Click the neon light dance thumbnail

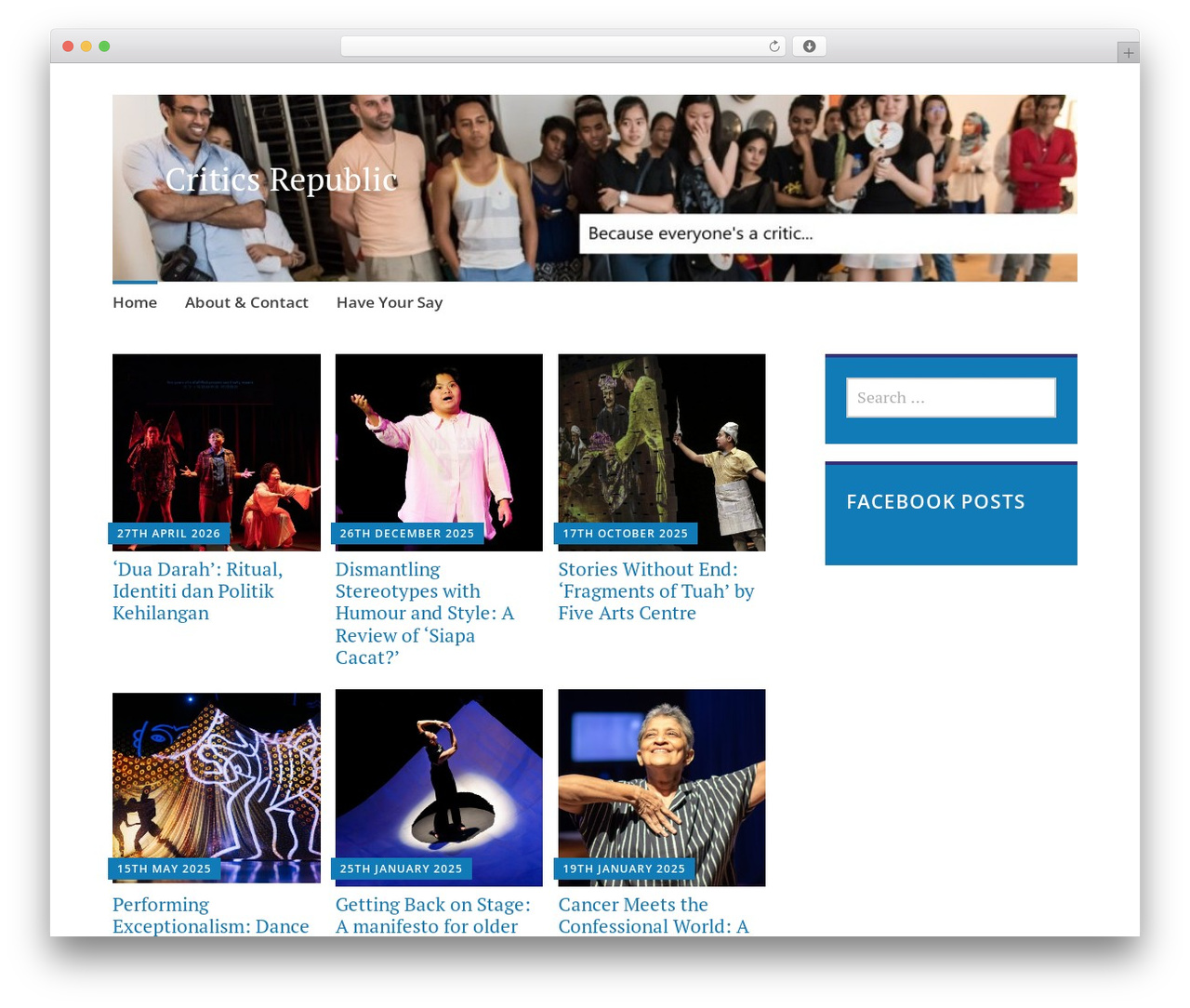tap(217, 788)
